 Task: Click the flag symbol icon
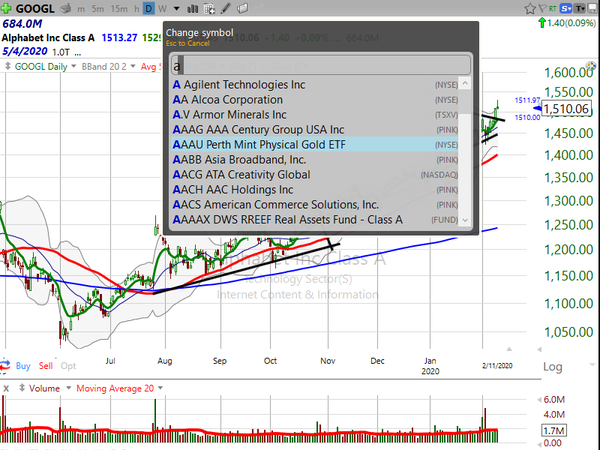click(x=542, y=8)
